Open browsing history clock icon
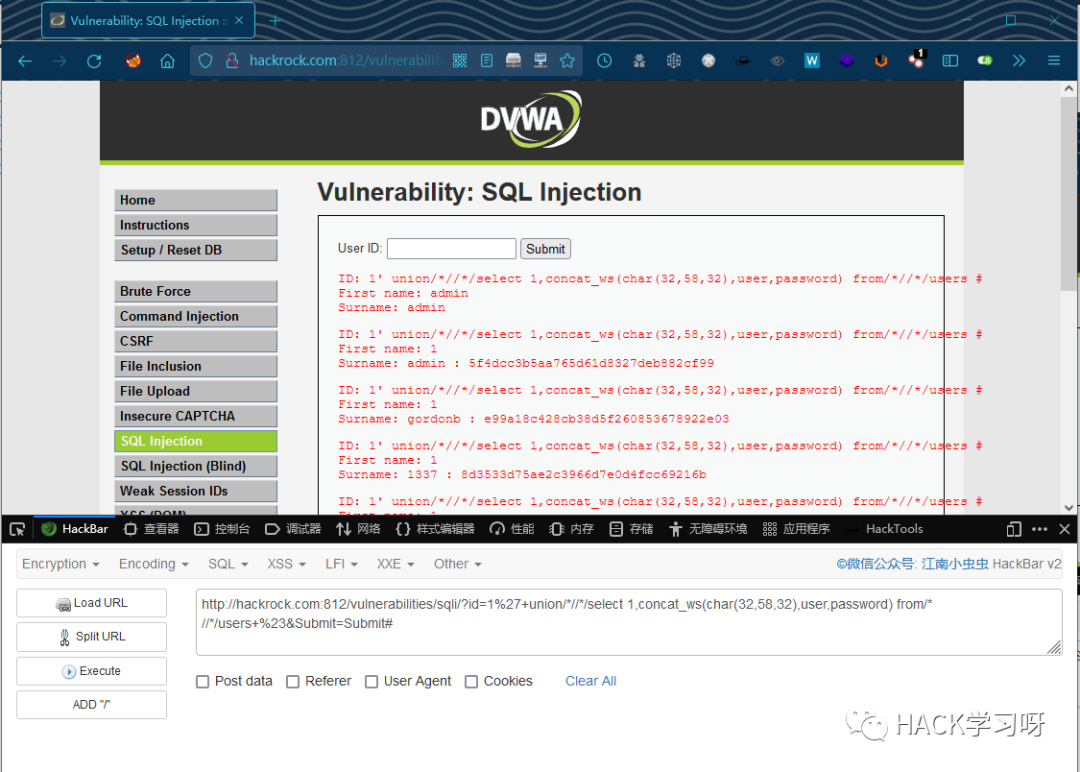Image resolution: width=1080 pixels, height=772 pixels. [x=604, y=61]
